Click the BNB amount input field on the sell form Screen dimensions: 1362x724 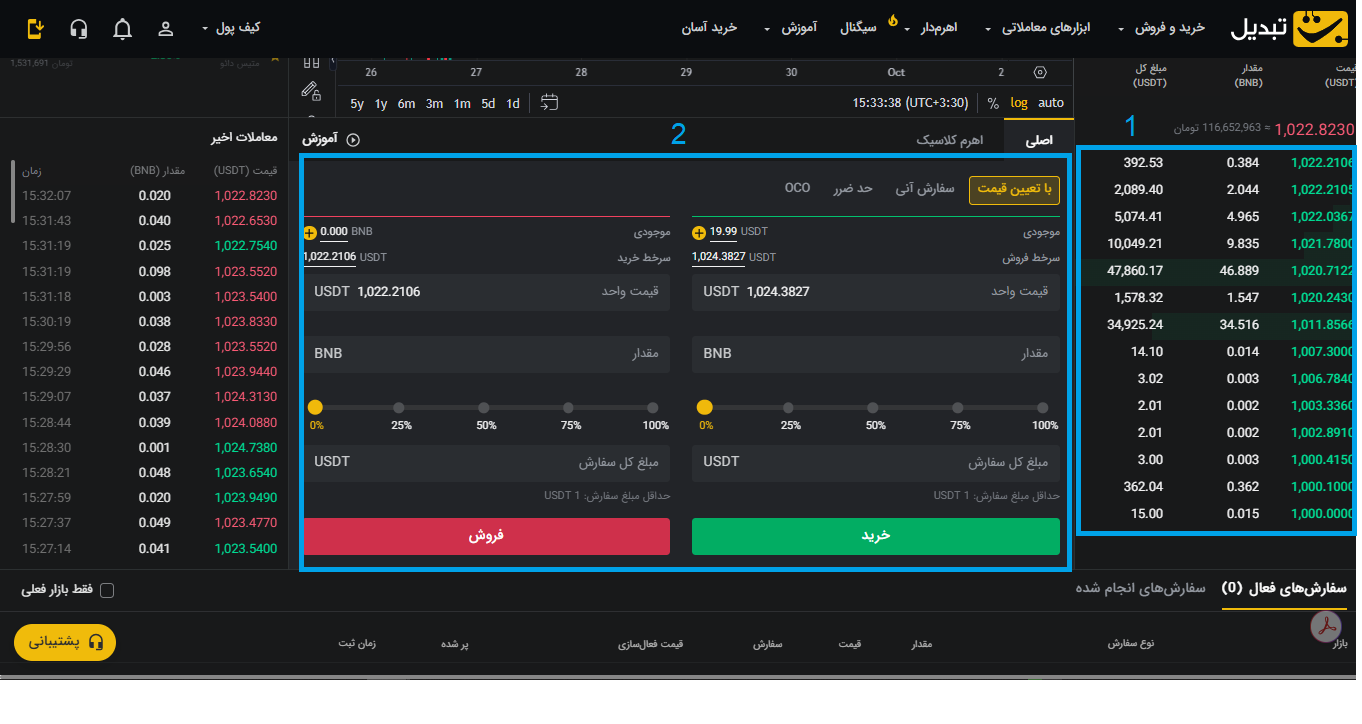point(486,352)
